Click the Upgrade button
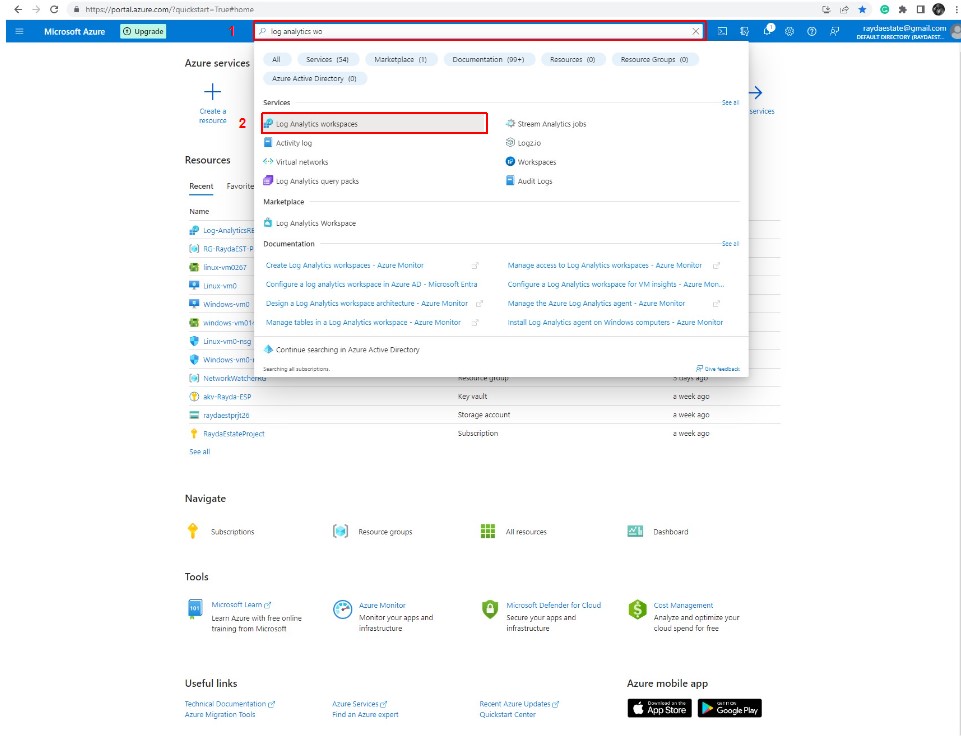Screen dimensions: 961x752 coord(143,31)
